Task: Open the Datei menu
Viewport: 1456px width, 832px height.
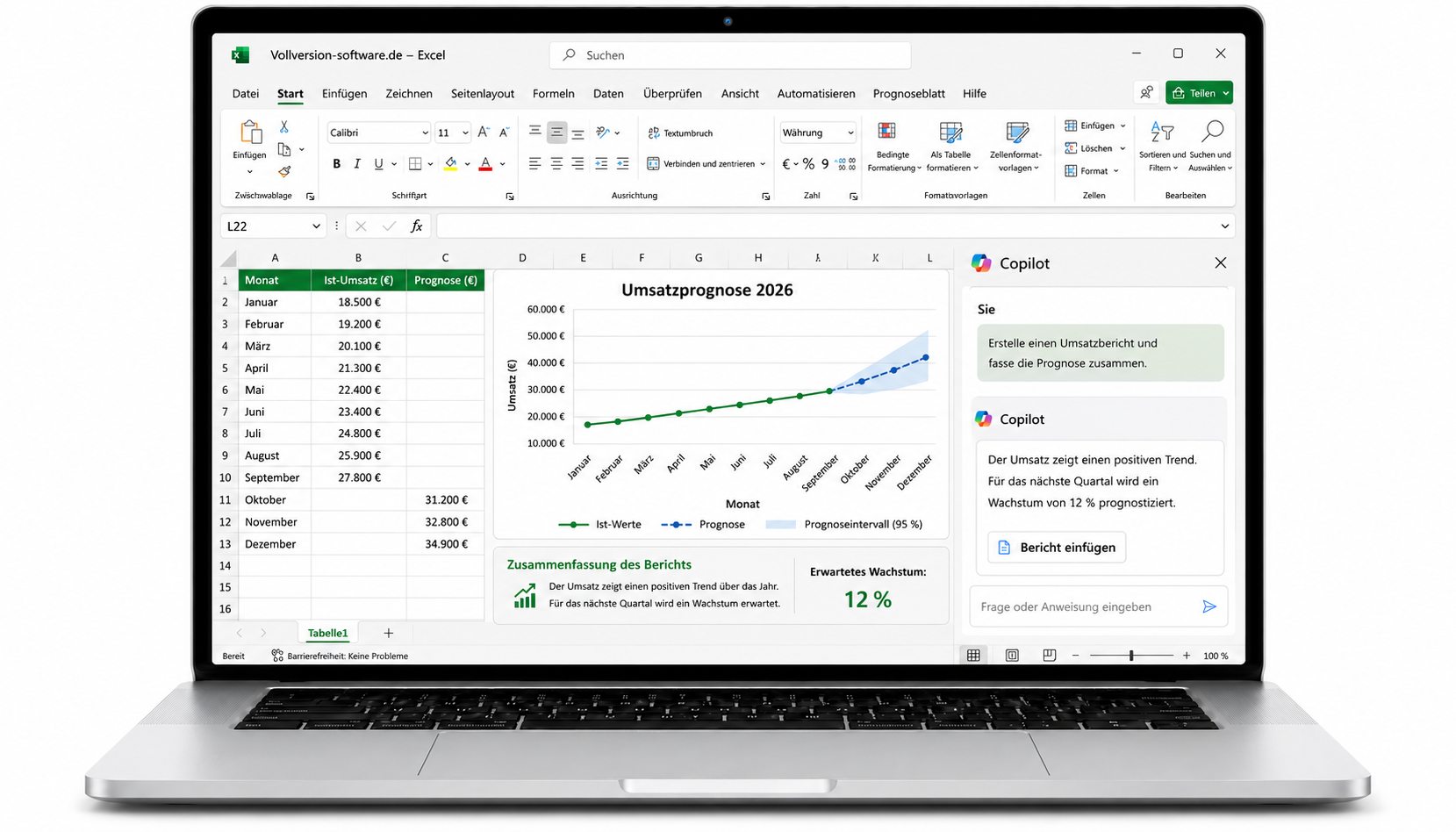Action: tap(246, 93)
